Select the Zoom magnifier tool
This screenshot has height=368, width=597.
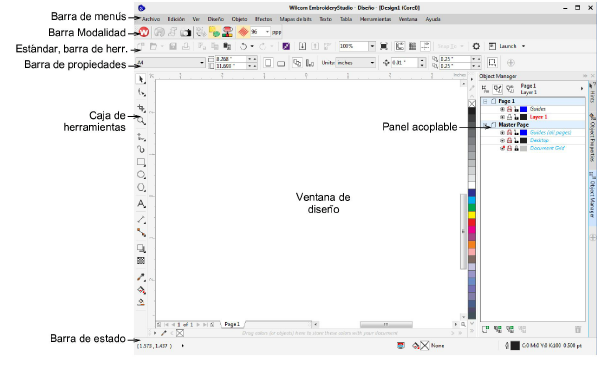coord(141,121)
